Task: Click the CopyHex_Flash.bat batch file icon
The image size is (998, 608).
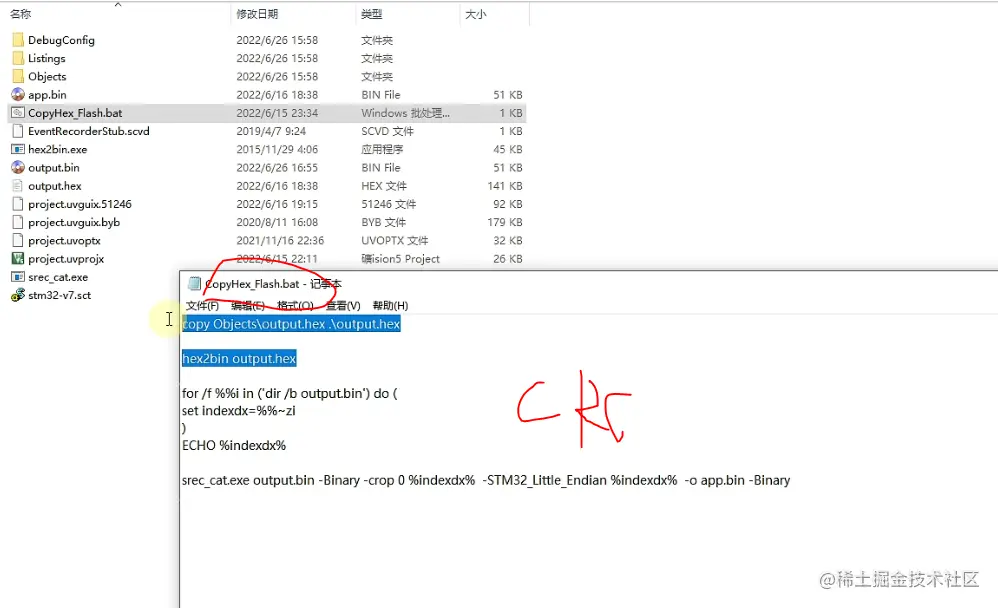Action: tap(18, 113)
